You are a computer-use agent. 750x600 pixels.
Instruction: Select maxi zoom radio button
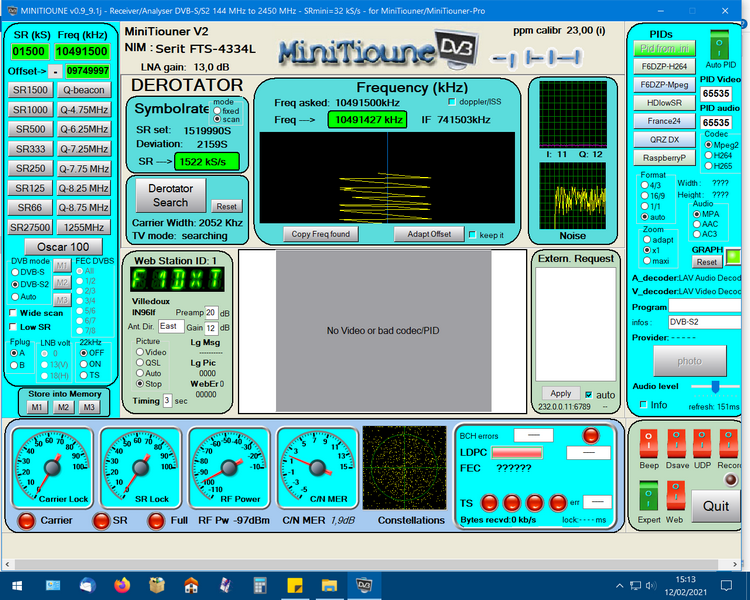[647, 261]
